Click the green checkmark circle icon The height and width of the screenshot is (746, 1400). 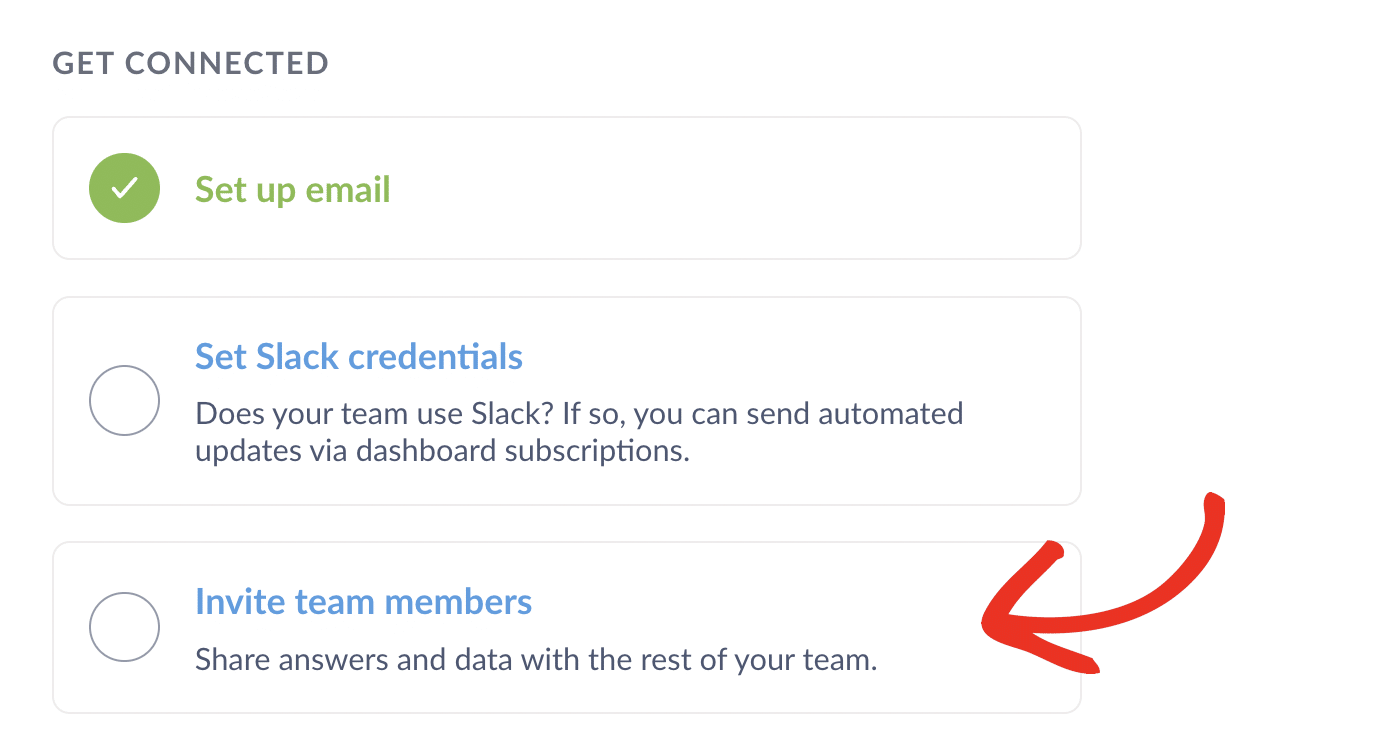pos(124,188)
